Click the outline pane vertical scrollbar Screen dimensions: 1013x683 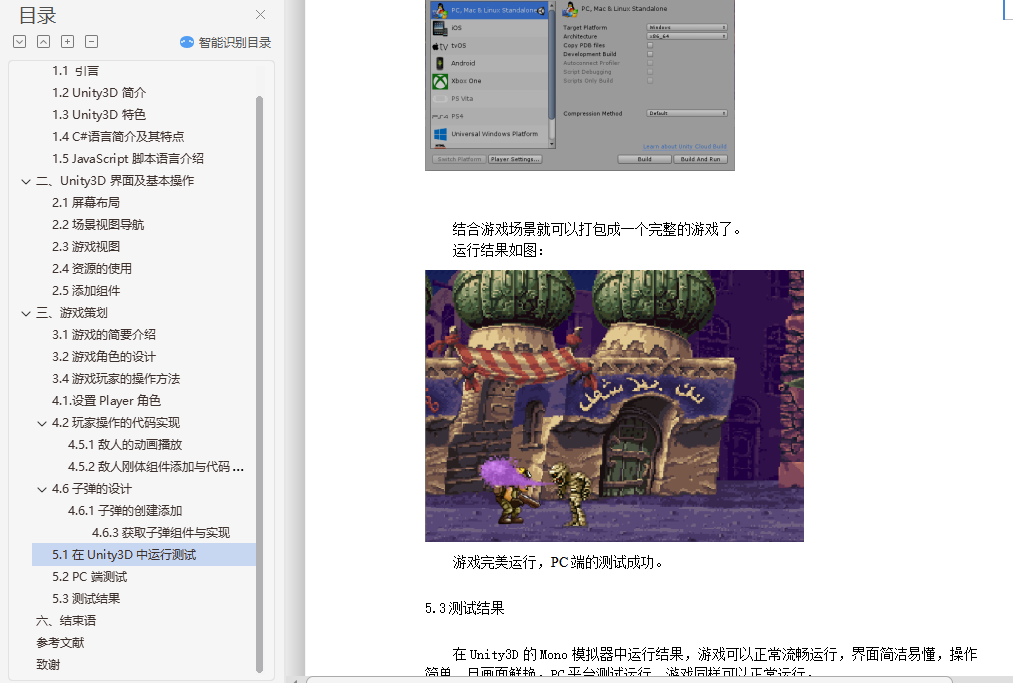pos(260,384)
